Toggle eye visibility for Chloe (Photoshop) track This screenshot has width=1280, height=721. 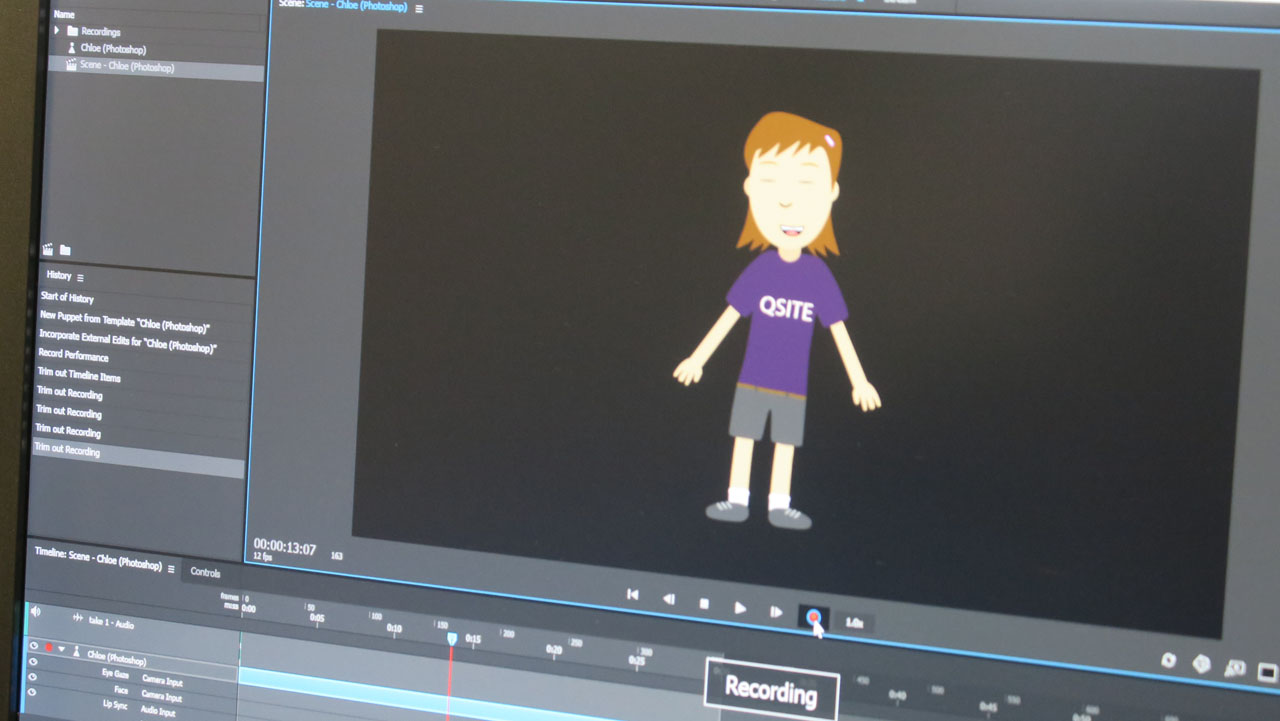[x=33, y=646]
